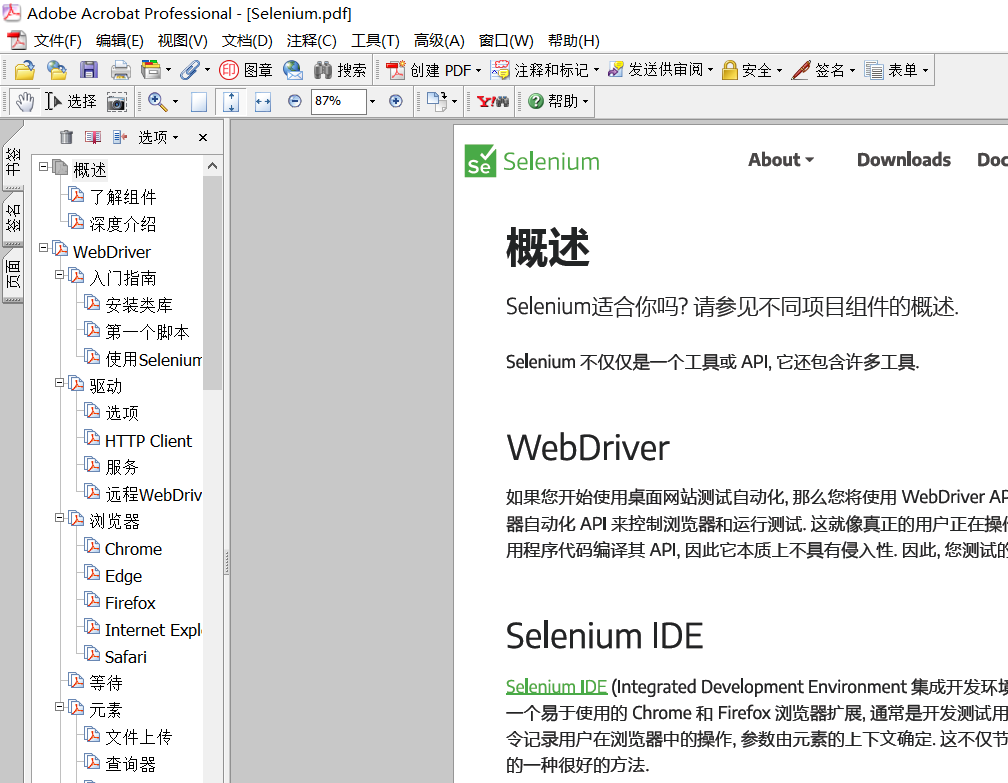Open the 高级(A) menu
Viewport: 1008px width, 783px height.
point(439,40)
